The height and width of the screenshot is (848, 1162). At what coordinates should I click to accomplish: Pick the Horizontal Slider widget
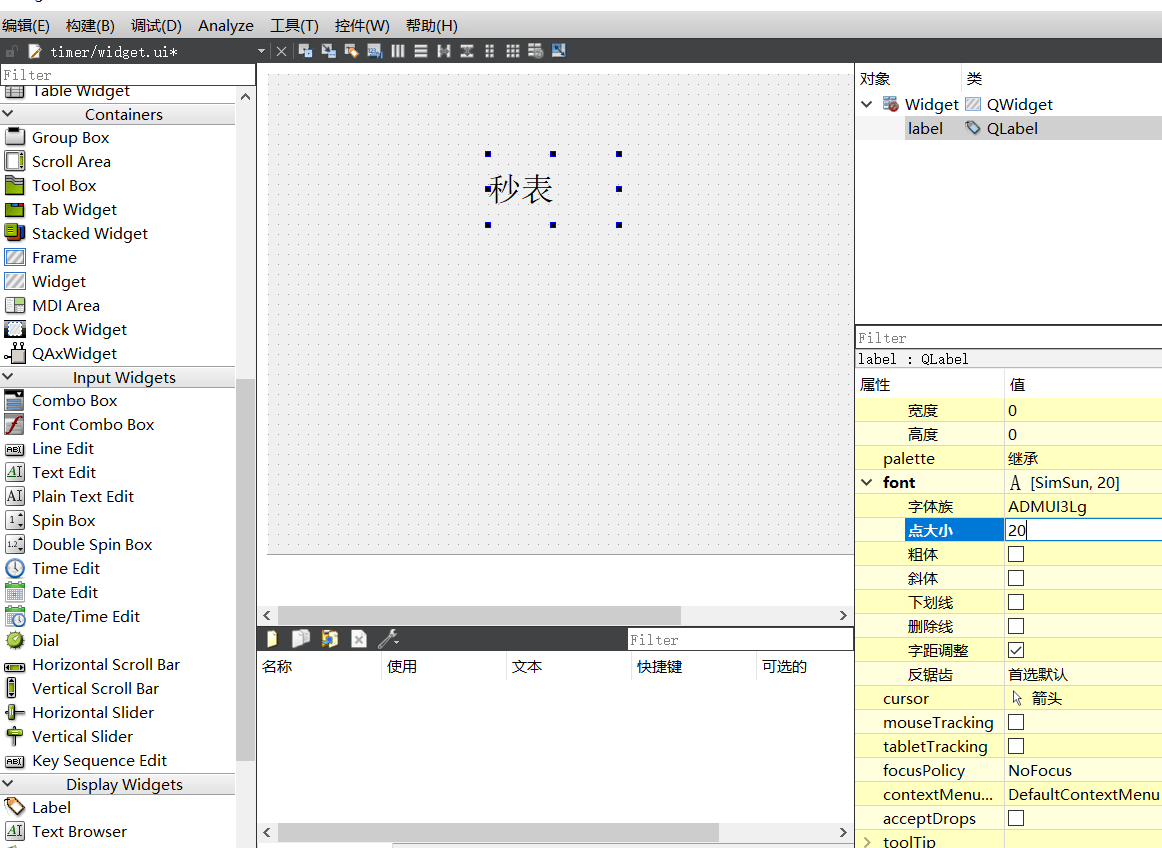pyautogui.click(x=93, y=712)
